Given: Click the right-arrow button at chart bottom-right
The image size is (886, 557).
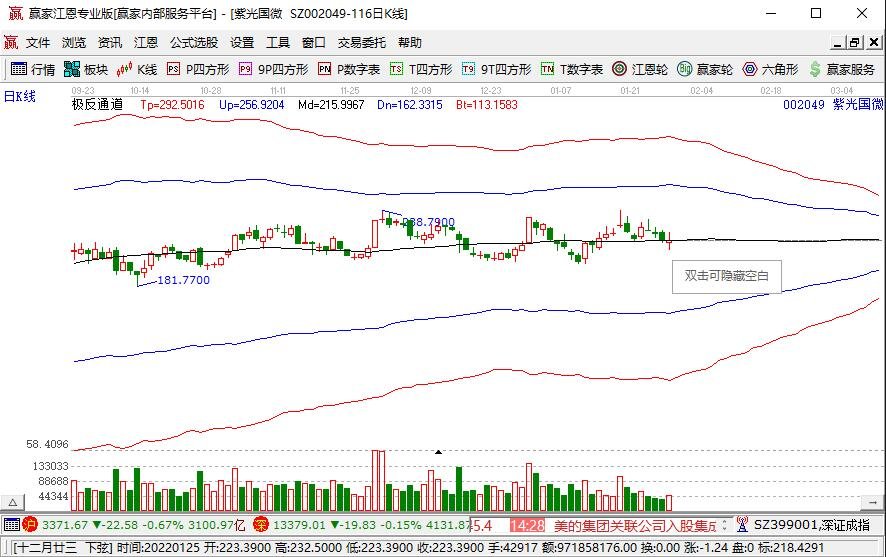Looking at the screenshot, I should tap(873, 502).
